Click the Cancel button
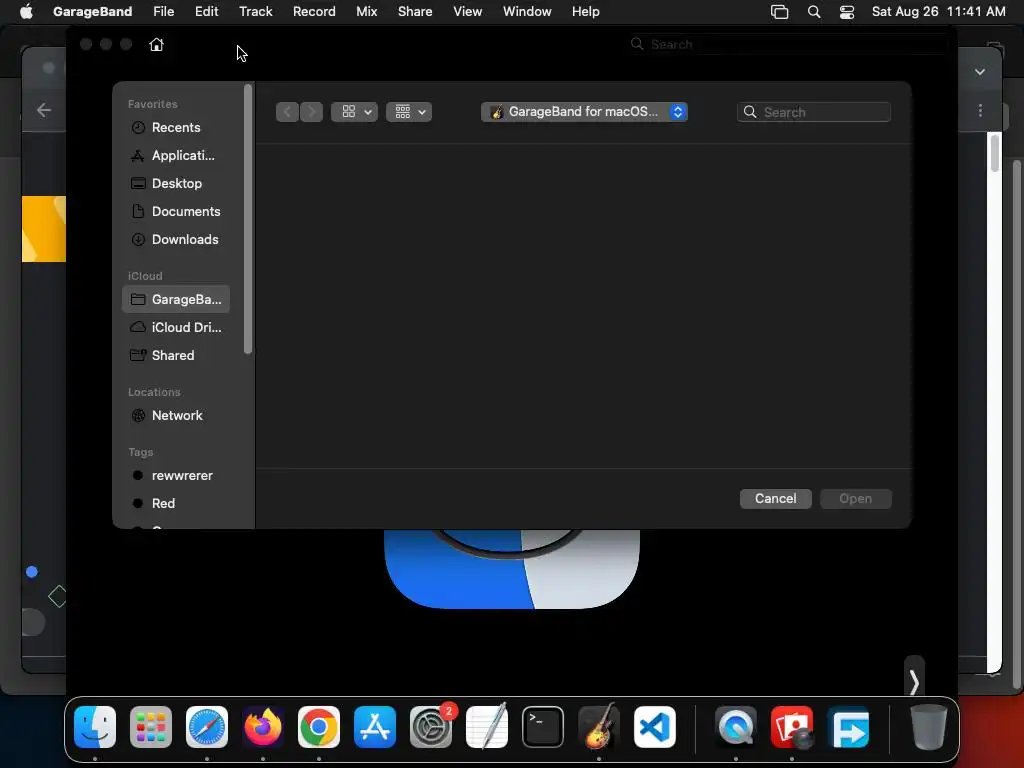1024x768 pixels. (x=776, y=499)
